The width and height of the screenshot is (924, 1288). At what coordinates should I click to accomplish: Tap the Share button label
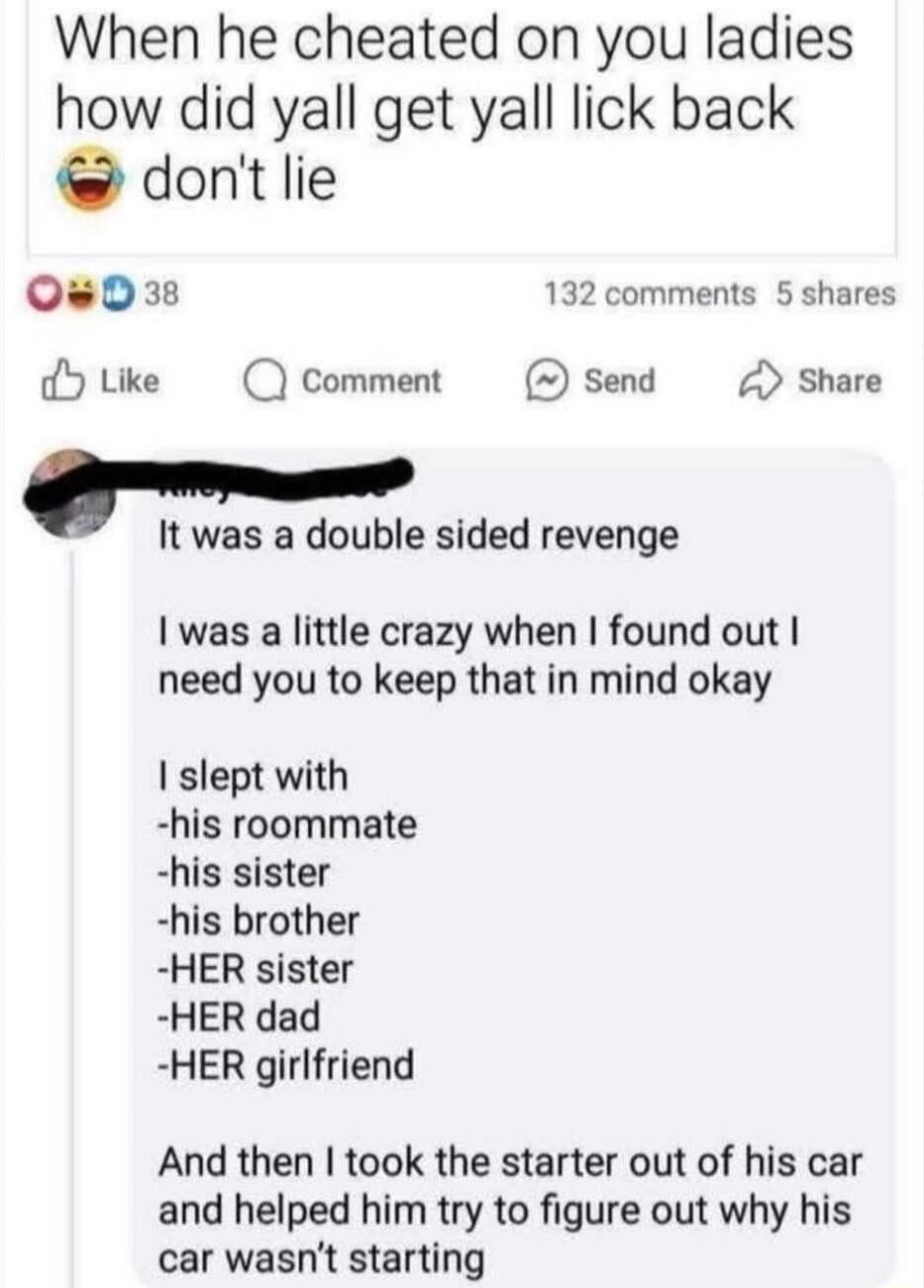[840, 381]
